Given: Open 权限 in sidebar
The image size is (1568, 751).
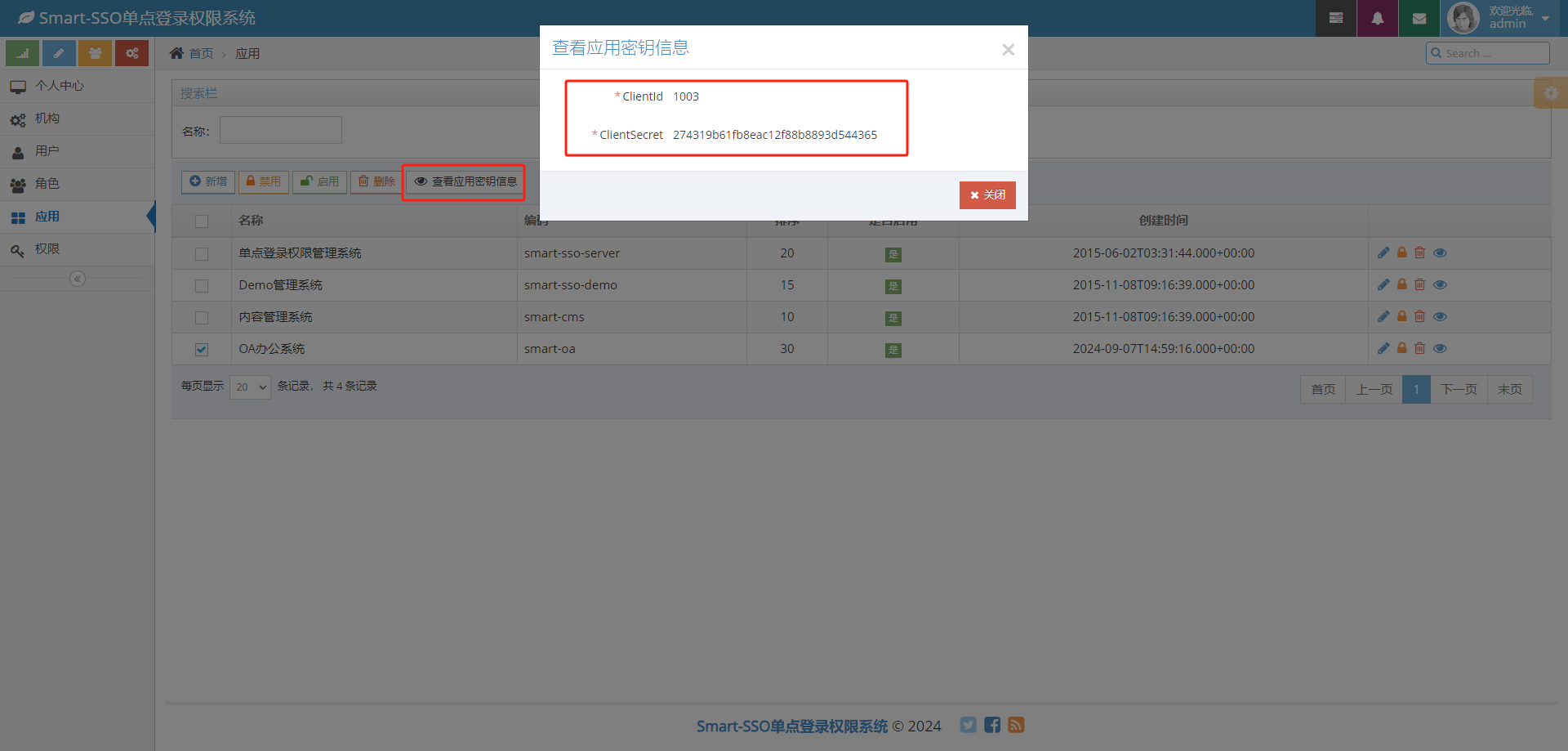Looking at the screenshot, I should pos(78,249).
